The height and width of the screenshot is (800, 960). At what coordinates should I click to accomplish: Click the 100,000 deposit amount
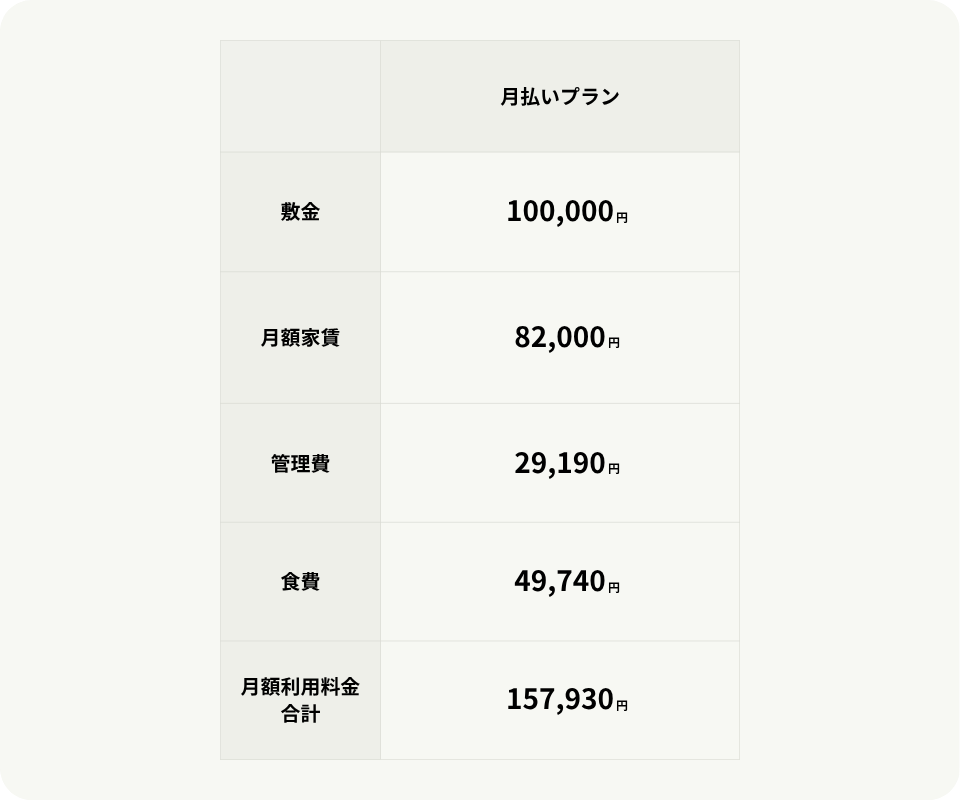559,212
